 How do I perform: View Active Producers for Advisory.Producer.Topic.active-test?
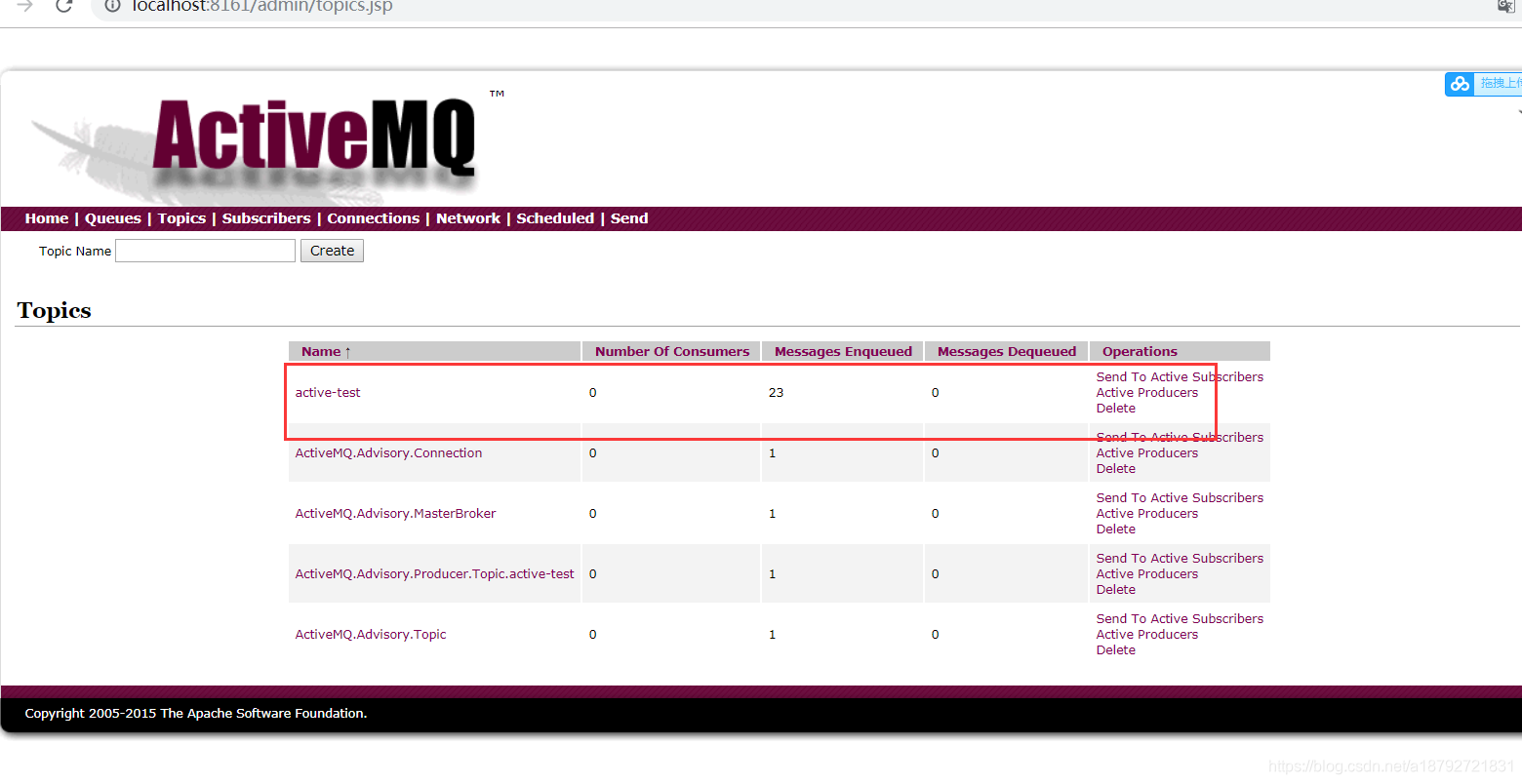pos(1147,573)
